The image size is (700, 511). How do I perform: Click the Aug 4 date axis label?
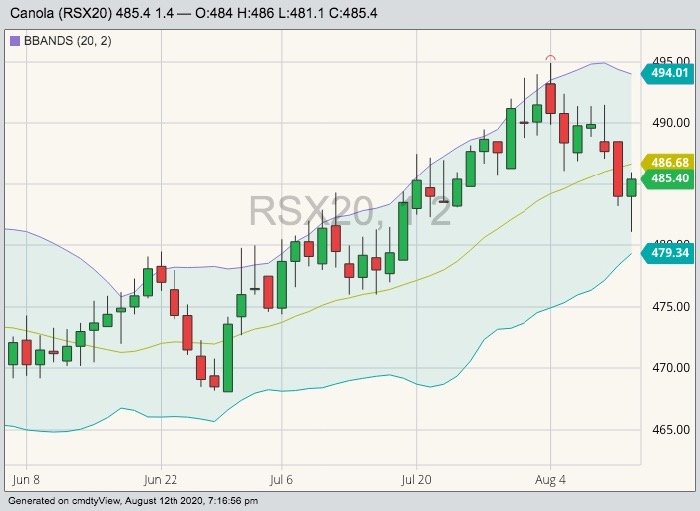pyautogui.click(x=550, y=480)
